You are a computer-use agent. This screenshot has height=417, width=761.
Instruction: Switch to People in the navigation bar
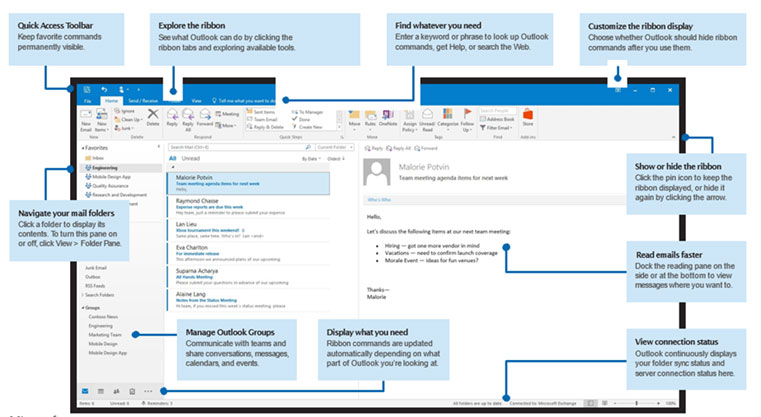pyautogui.click(x=116, y=391)
